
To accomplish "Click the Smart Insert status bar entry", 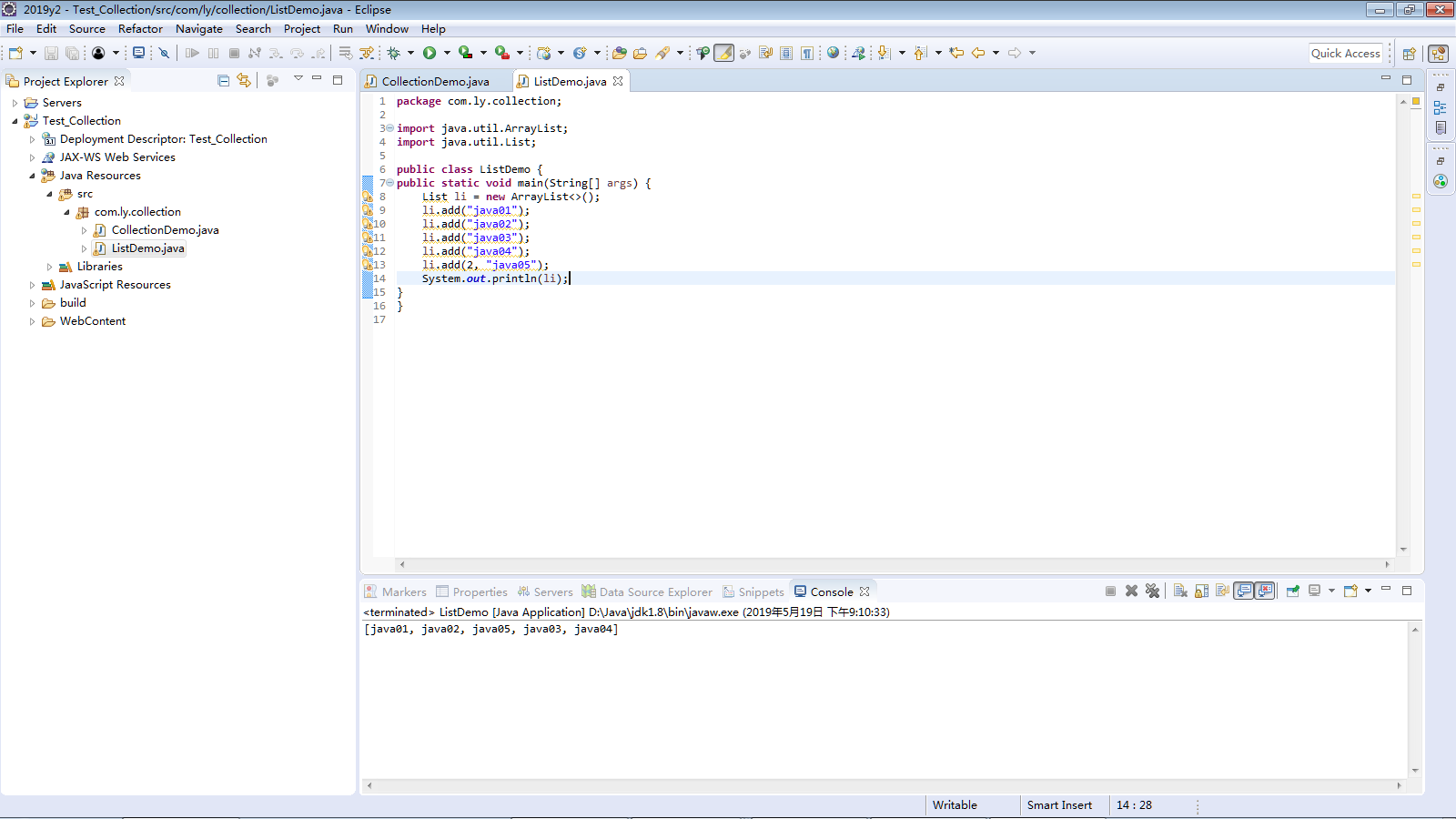I will [x=1059, y=805].
